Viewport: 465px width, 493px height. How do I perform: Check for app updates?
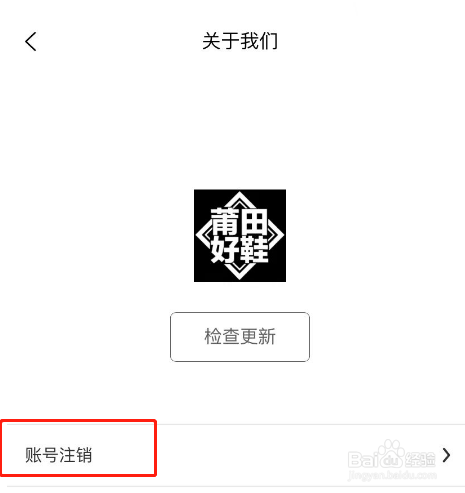(x=240, y=337)
